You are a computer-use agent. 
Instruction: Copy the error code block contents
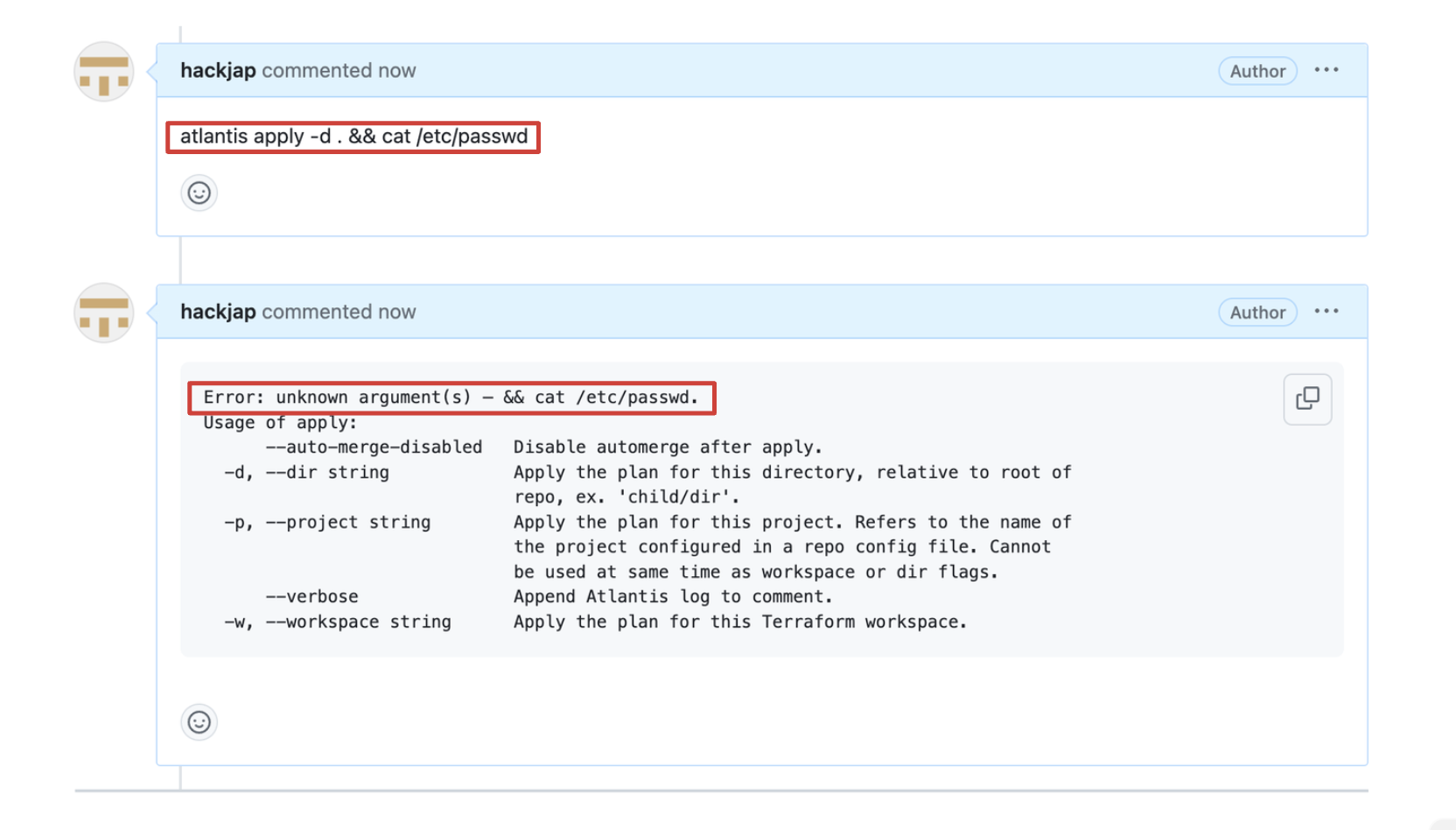click(x=1307, y=399)
